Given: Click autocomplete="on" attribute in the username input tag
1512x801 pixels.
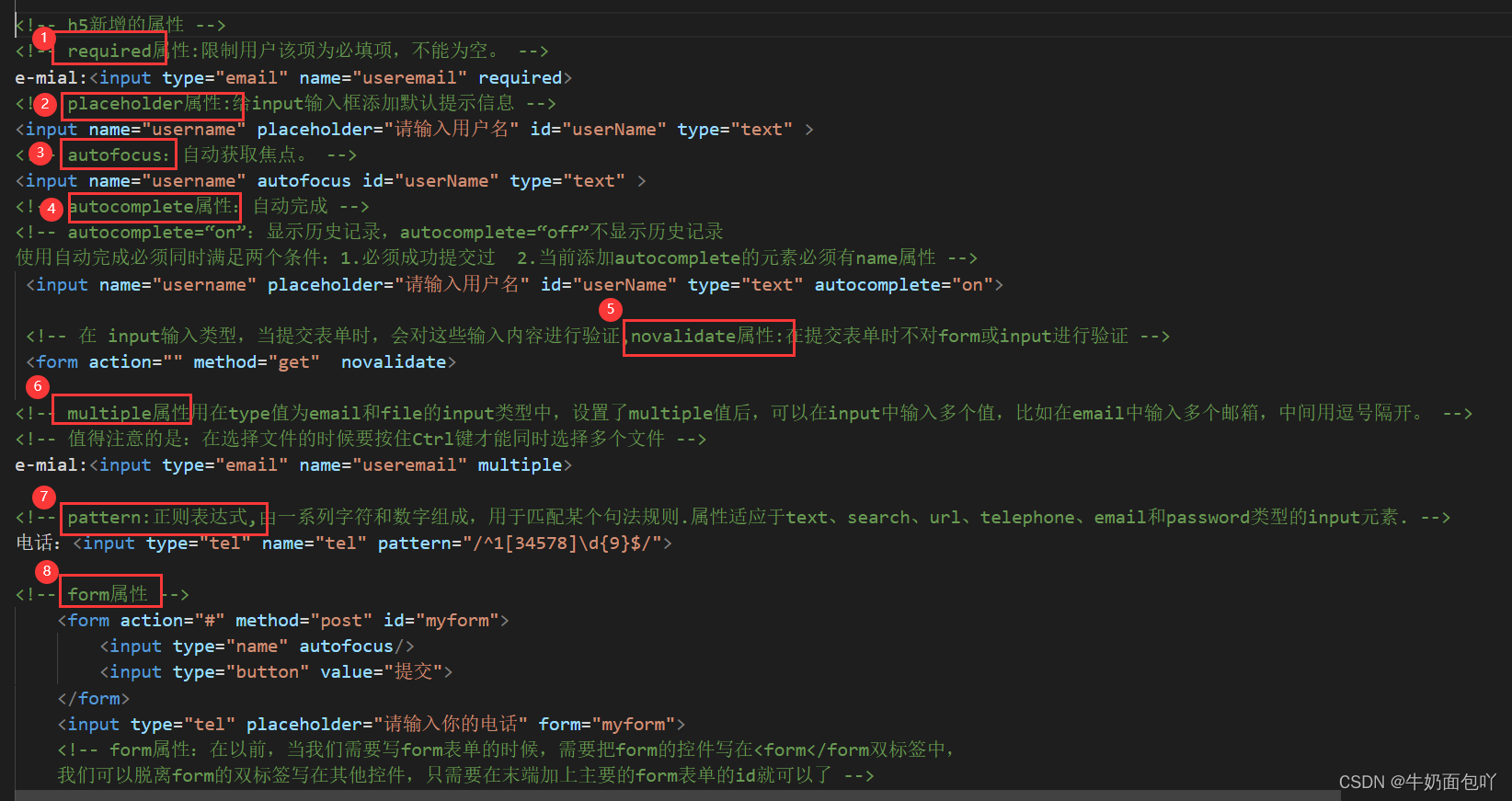Looking at the screenshot, I should coord(903,285).
